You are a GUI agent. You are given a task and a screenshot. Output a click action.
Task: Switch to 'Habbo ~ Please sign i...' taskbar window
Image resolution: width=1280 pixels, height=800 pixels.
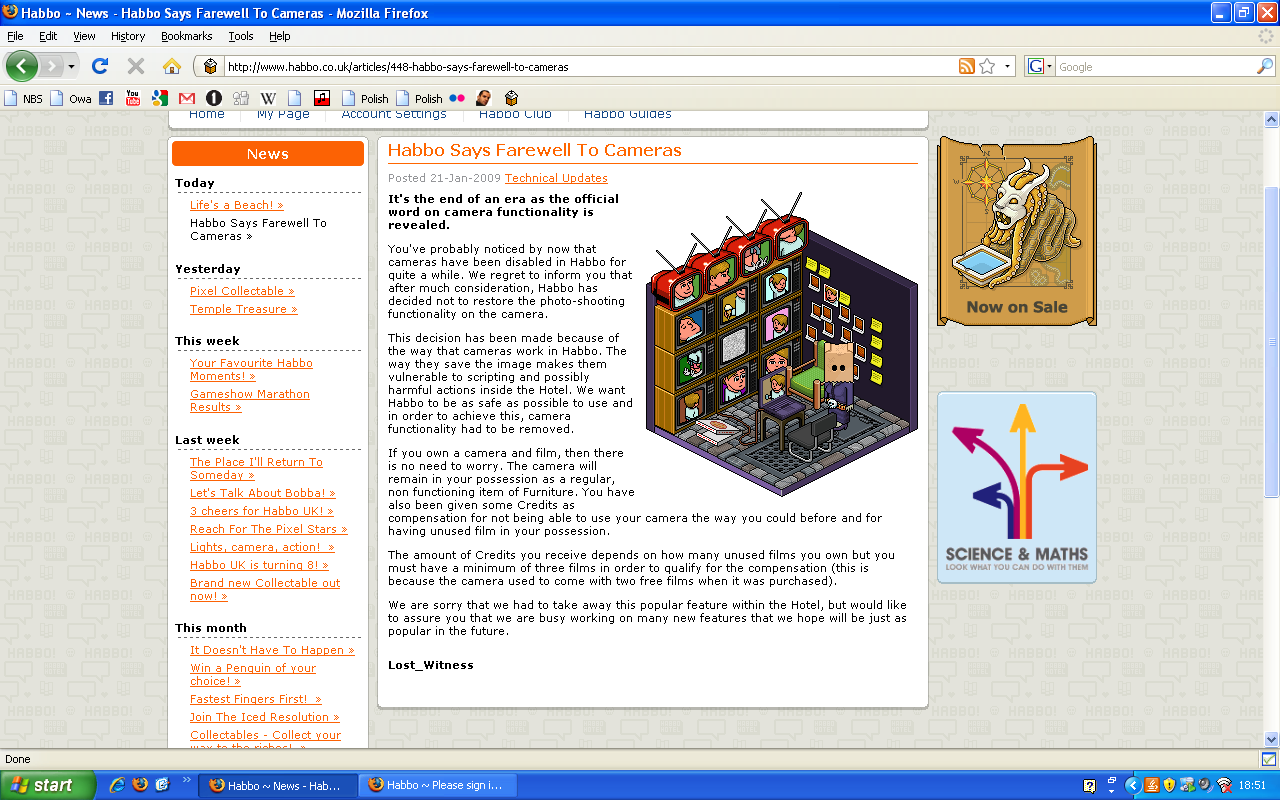[x=437, y=785]
